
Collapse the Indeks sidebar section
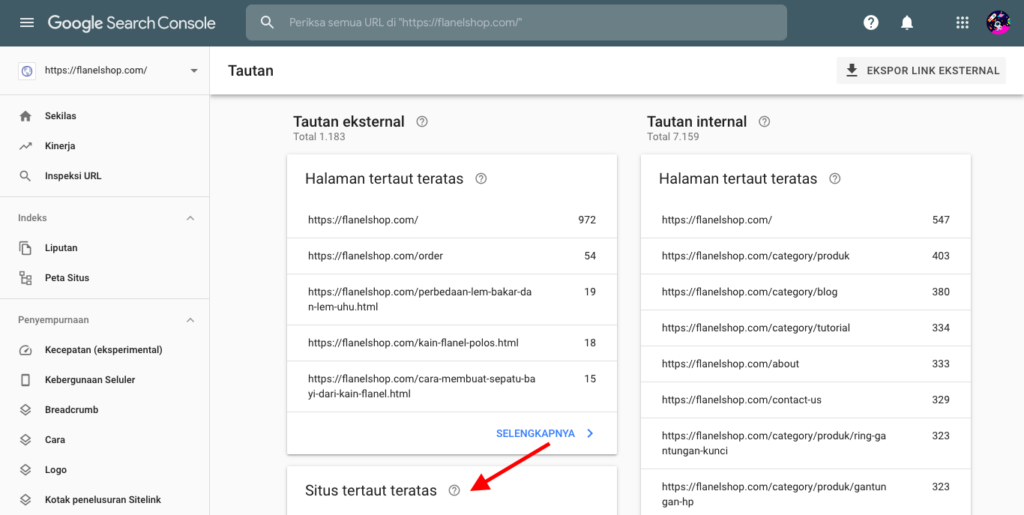tap(191, 218)
